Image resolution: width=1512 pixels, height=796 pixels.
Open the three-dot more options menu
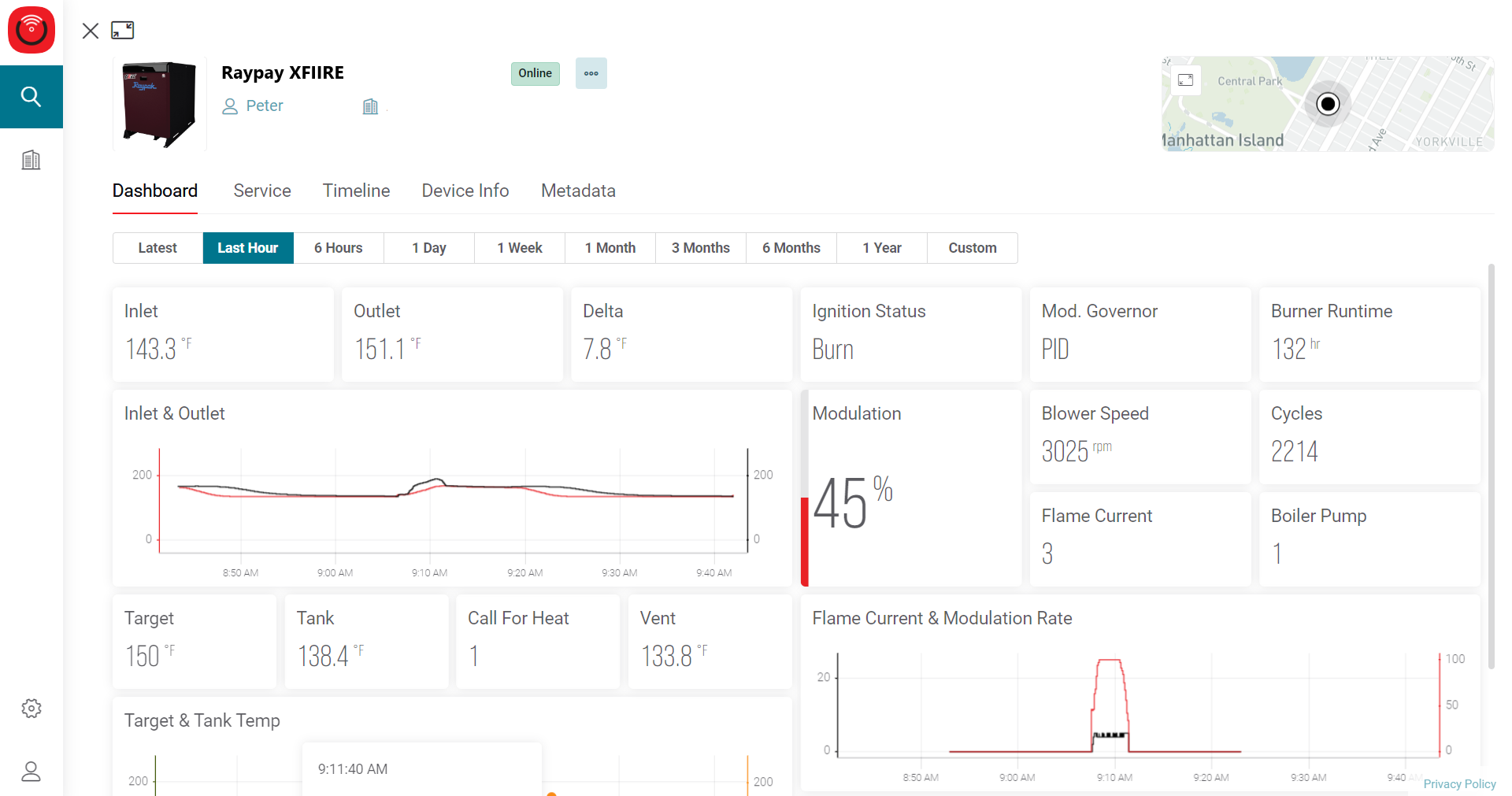point(591,73)
